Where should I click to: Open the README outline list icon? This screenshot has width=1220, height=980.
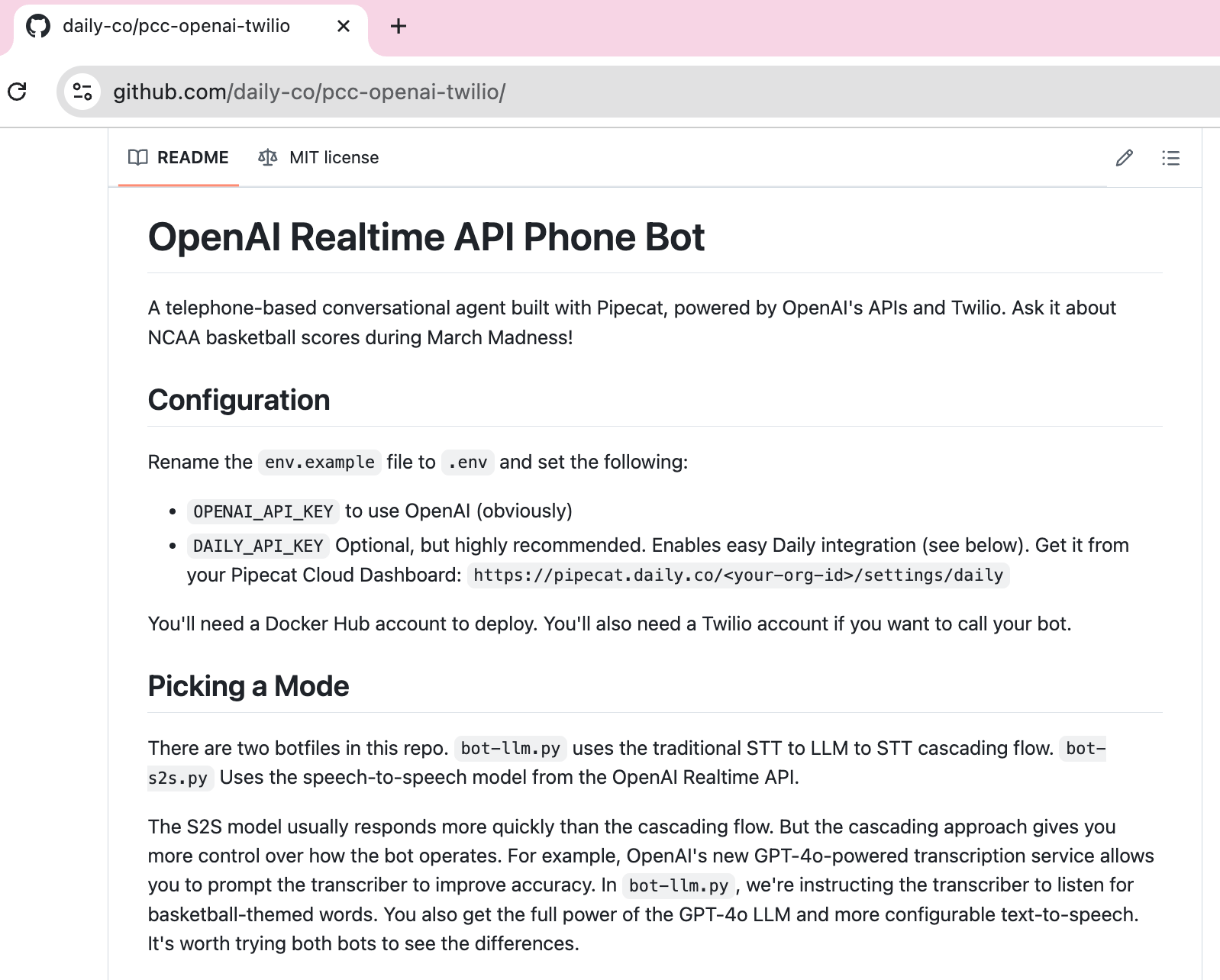point(1170,158)
